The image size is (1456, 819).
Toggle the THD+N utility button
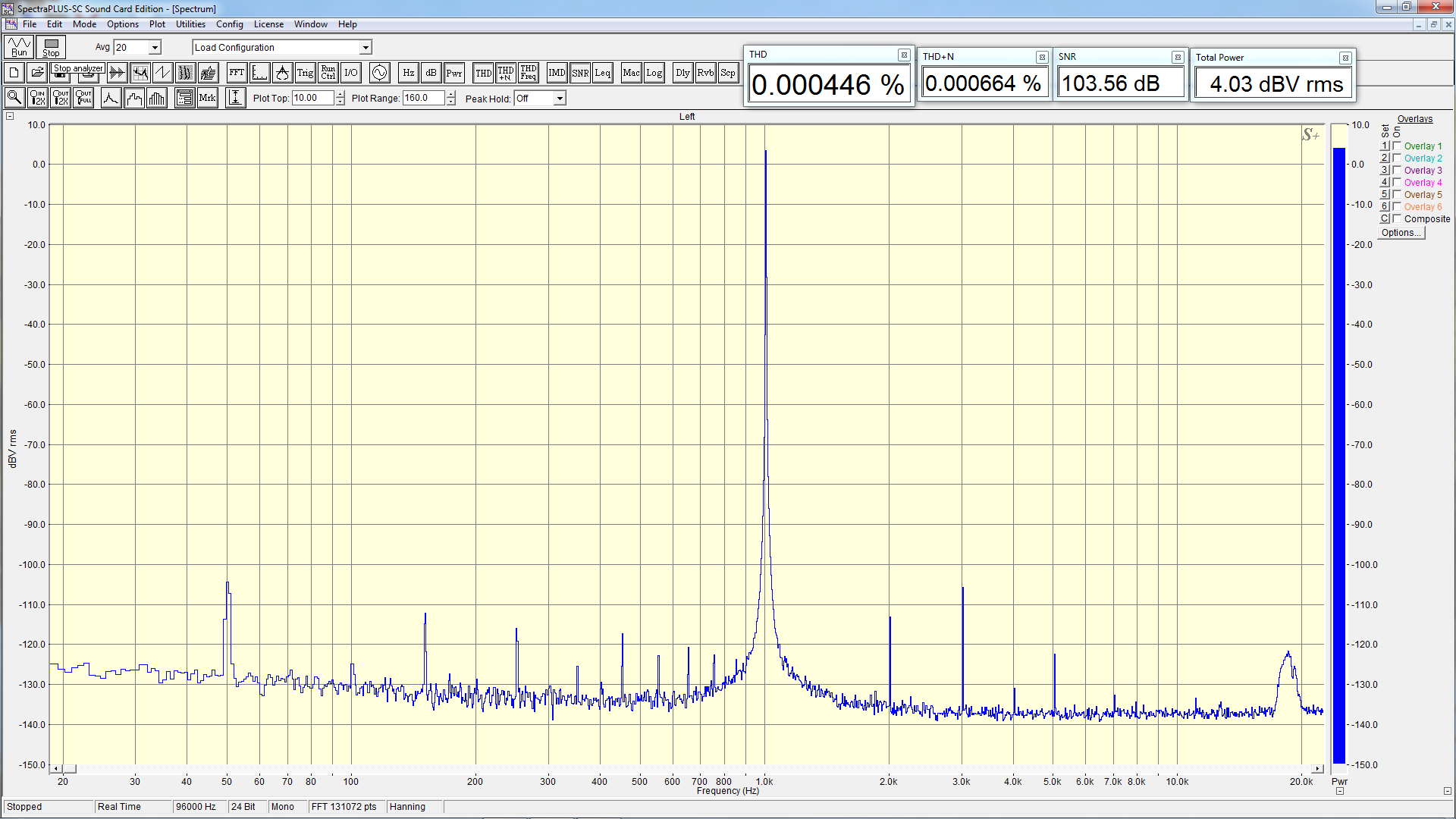(x=505, y=74)
